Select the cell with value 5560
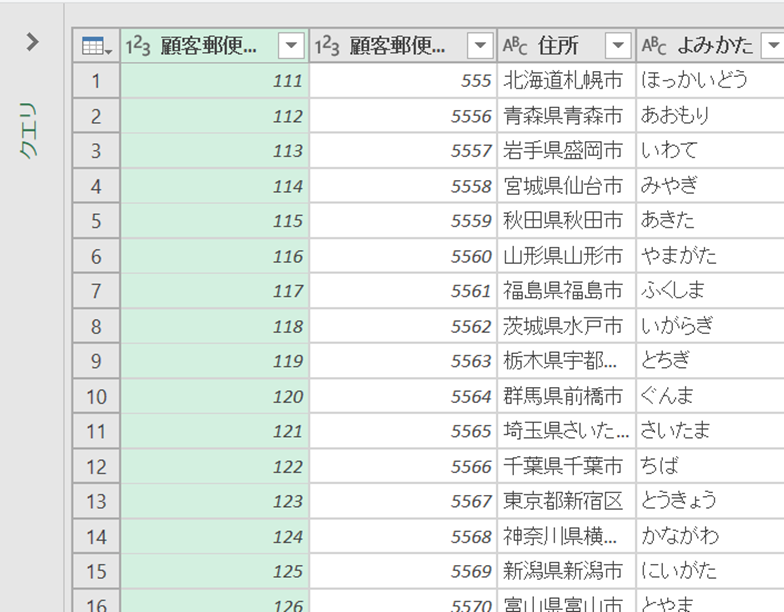 point(403,256)
